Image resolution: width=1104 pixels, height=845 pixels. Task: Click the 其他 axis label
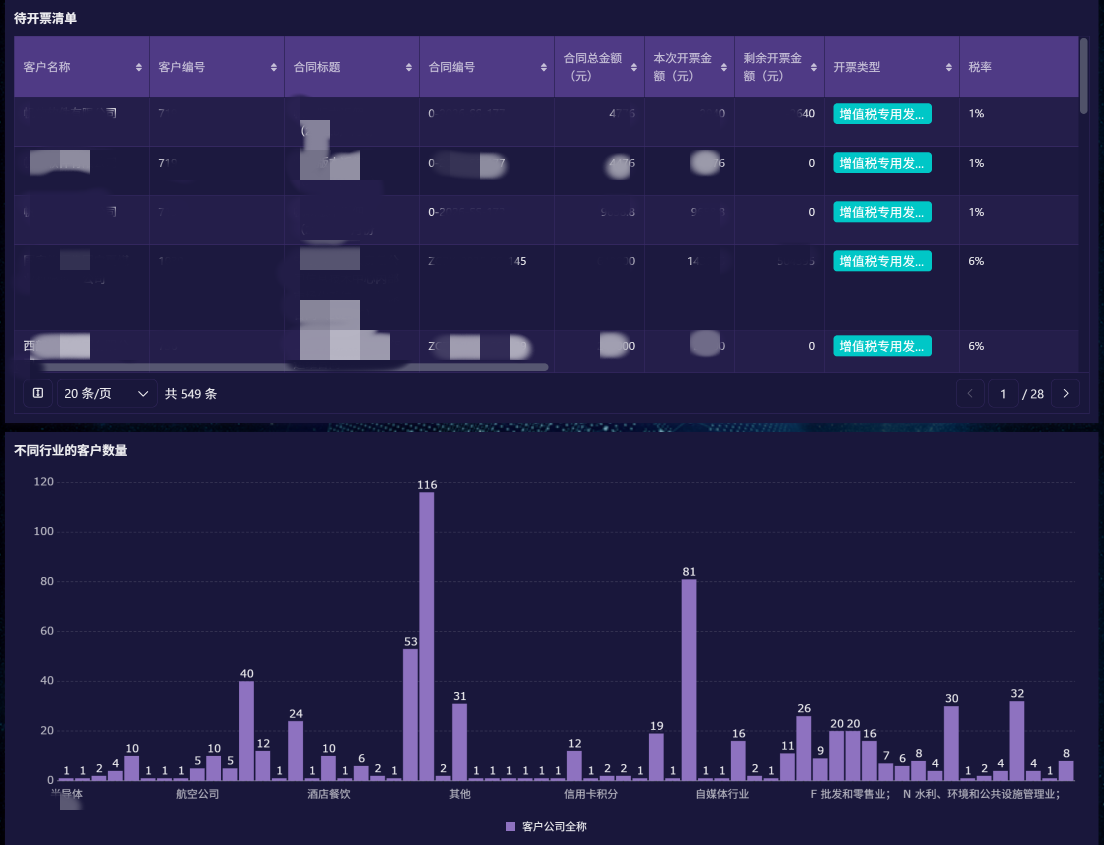coord(460,794)
